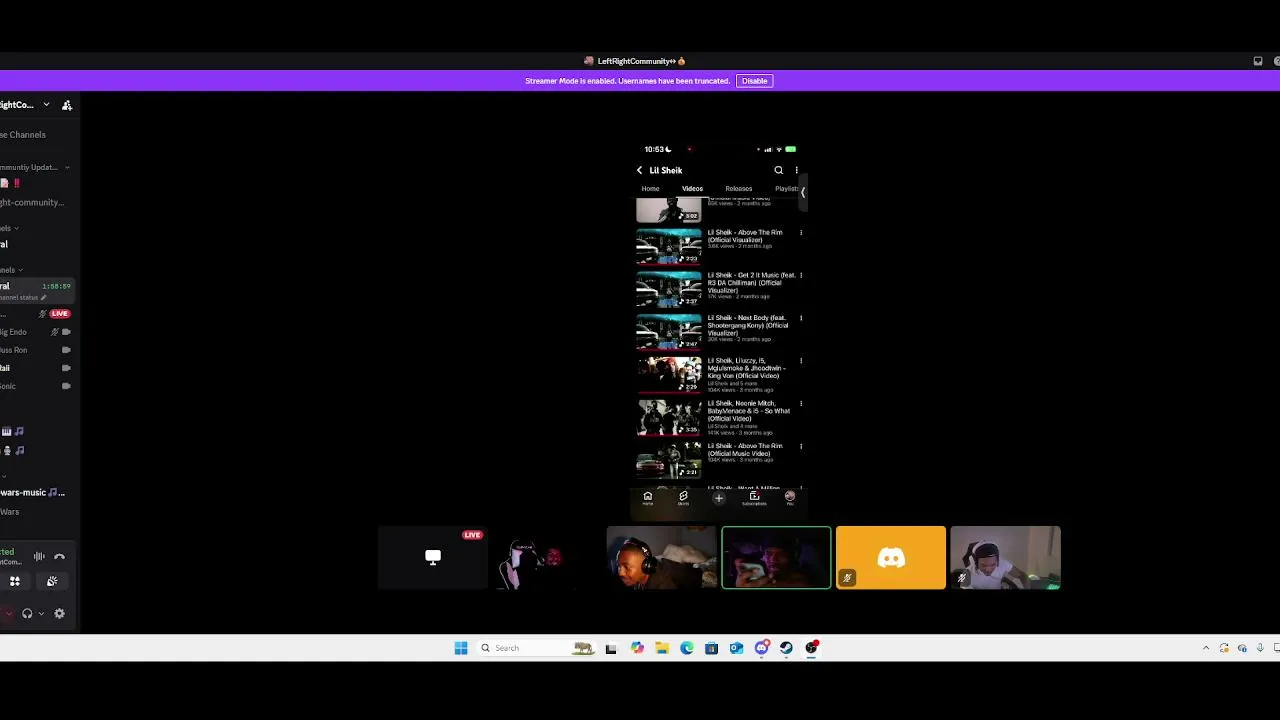Open Microsoft Edge from the taskbar

[x=687, y=648]
